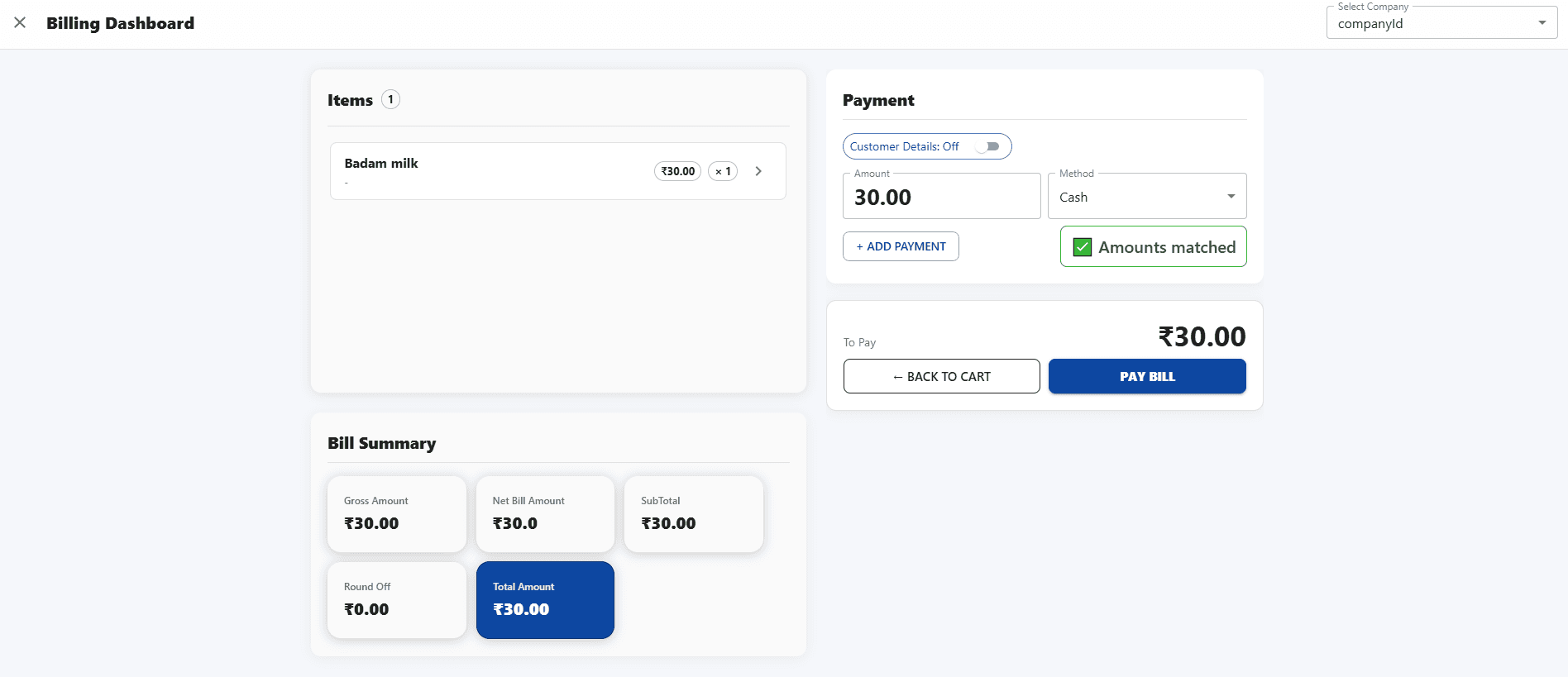
Task: Toggle Customer Details on
Action: tap(989, 145)
